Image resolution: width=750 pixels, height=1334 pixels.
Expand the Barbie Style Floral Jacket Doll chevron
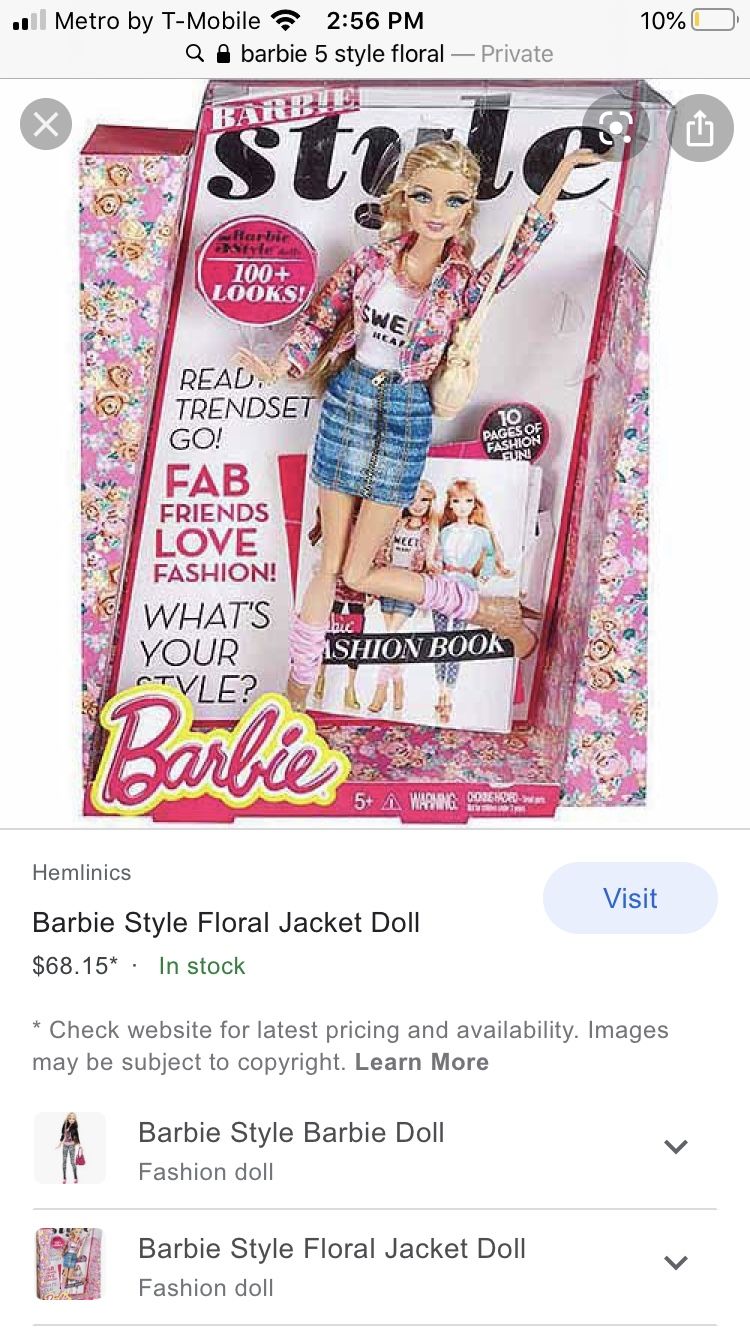tap(676, 1263)
